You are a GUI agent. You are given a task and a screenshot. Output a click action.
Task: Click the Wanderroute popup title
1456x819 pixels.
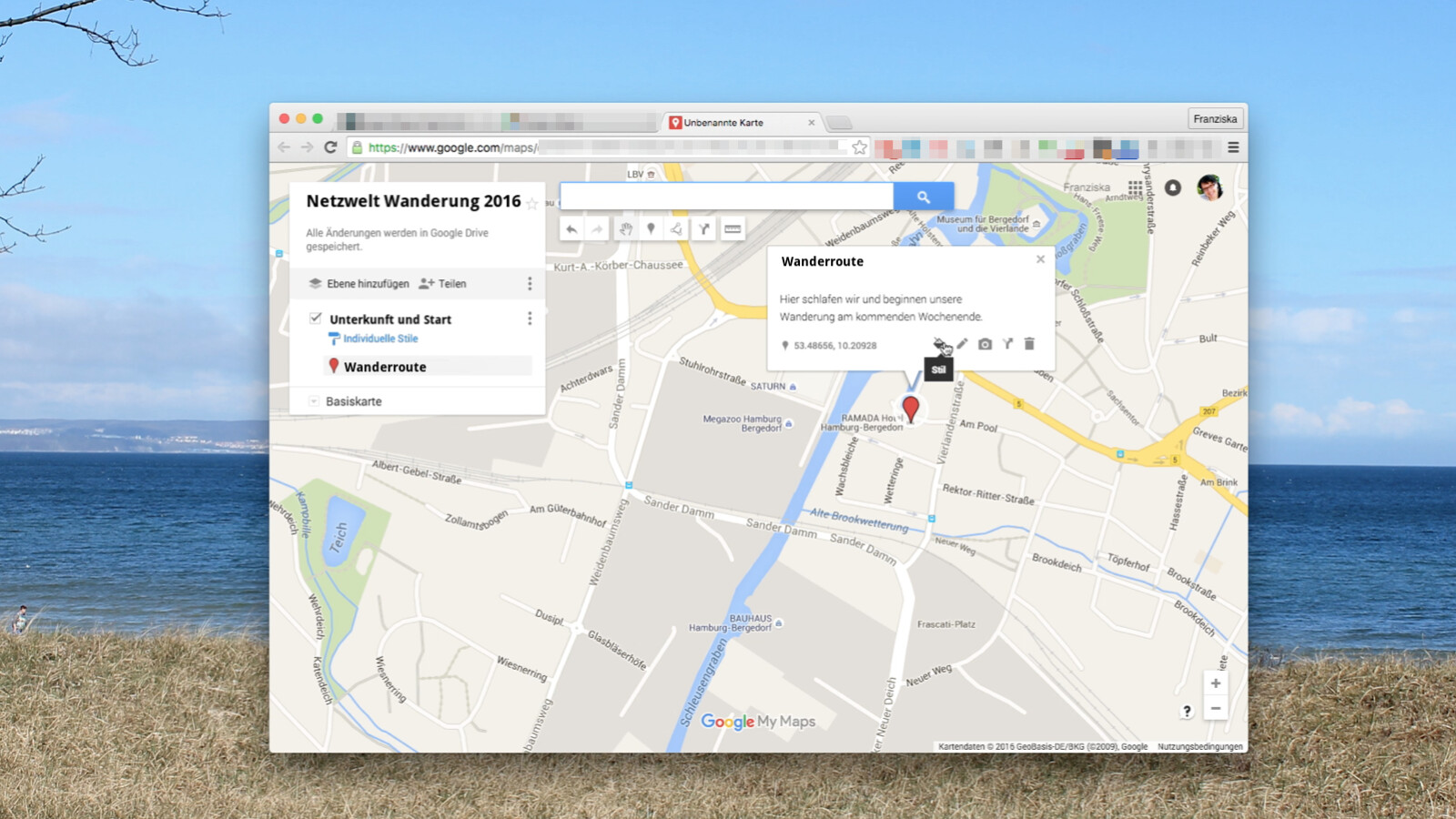823,261
